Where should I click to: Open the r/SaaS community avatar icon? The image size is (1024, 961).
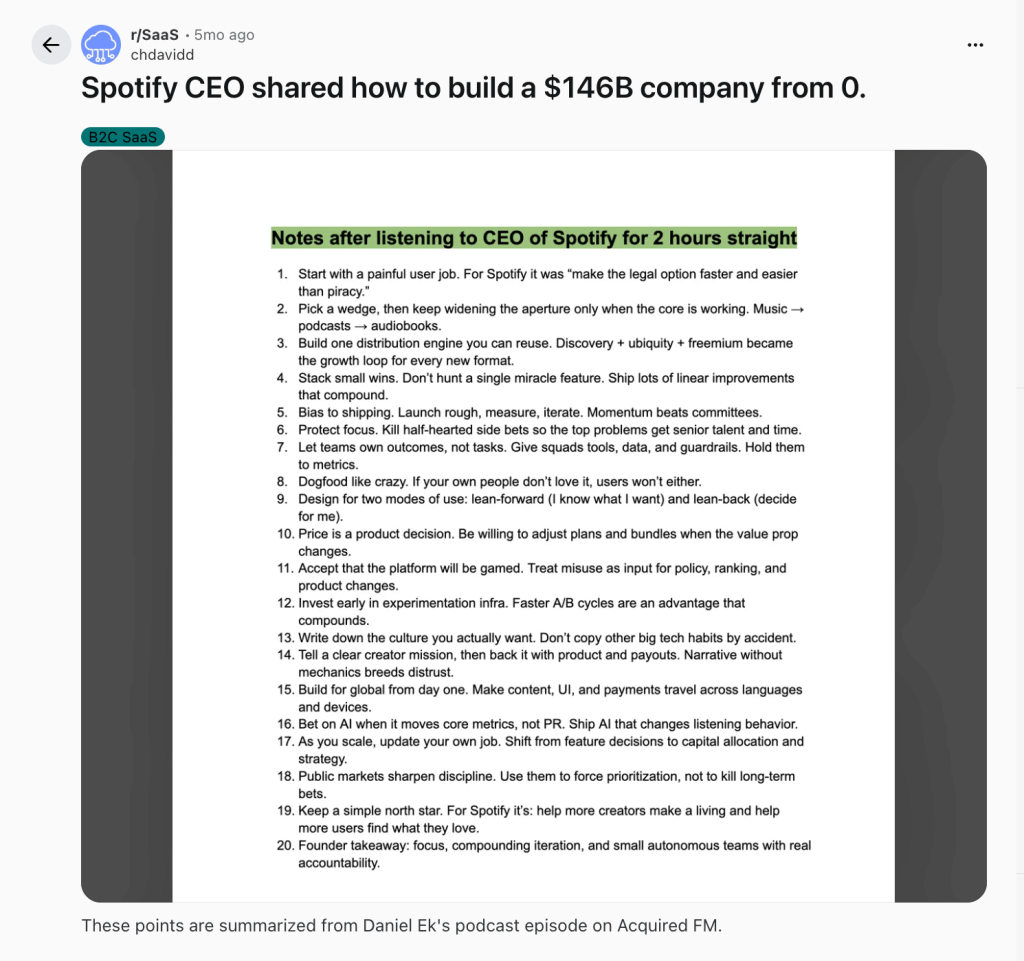tap(101, 45)
